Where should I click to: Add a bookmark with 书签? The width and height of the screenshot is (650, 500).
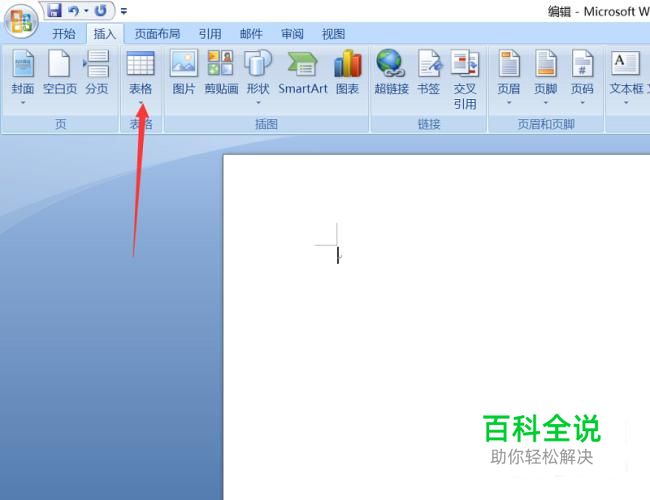429,72
